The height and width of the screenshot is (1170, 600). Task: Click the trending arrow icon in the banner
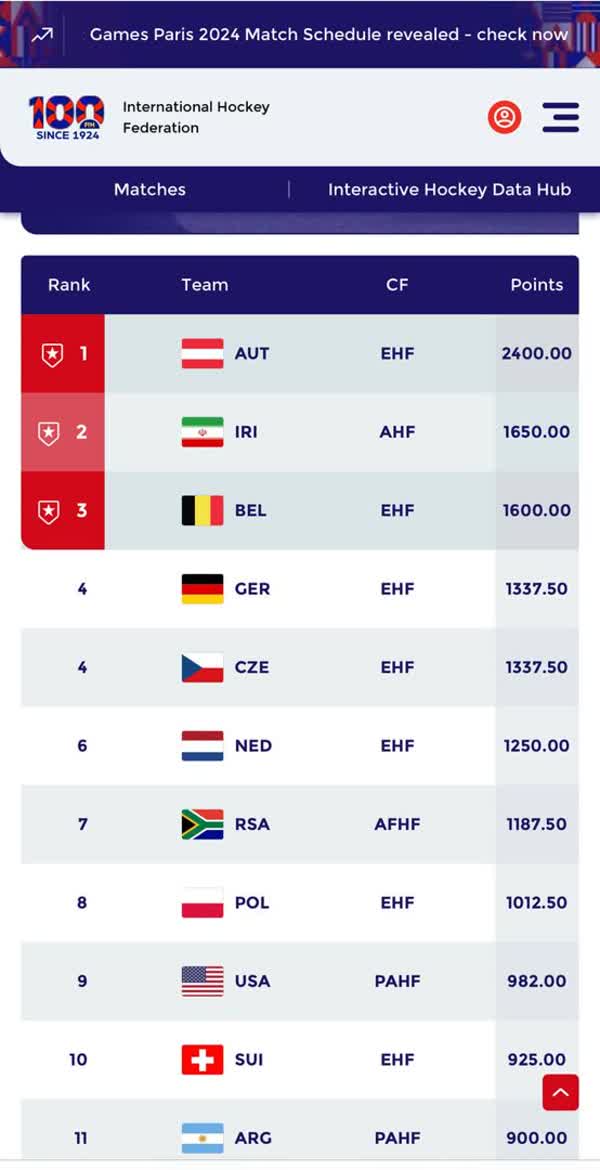[x=40, y=34]
